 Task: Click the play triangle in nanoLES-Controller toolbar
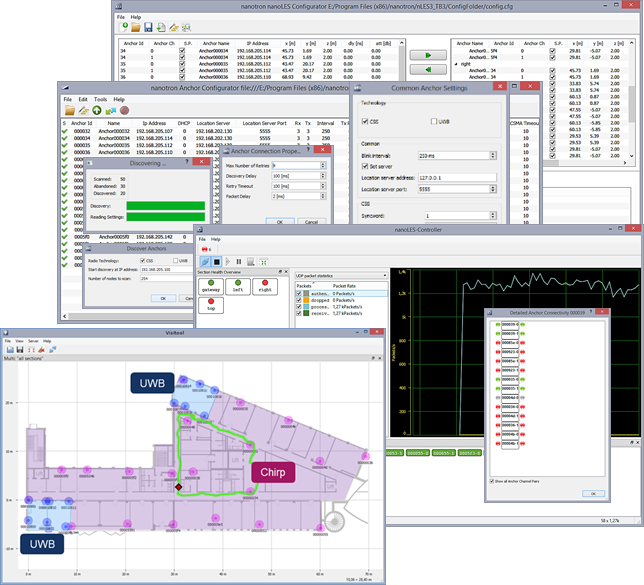[228, 262]
